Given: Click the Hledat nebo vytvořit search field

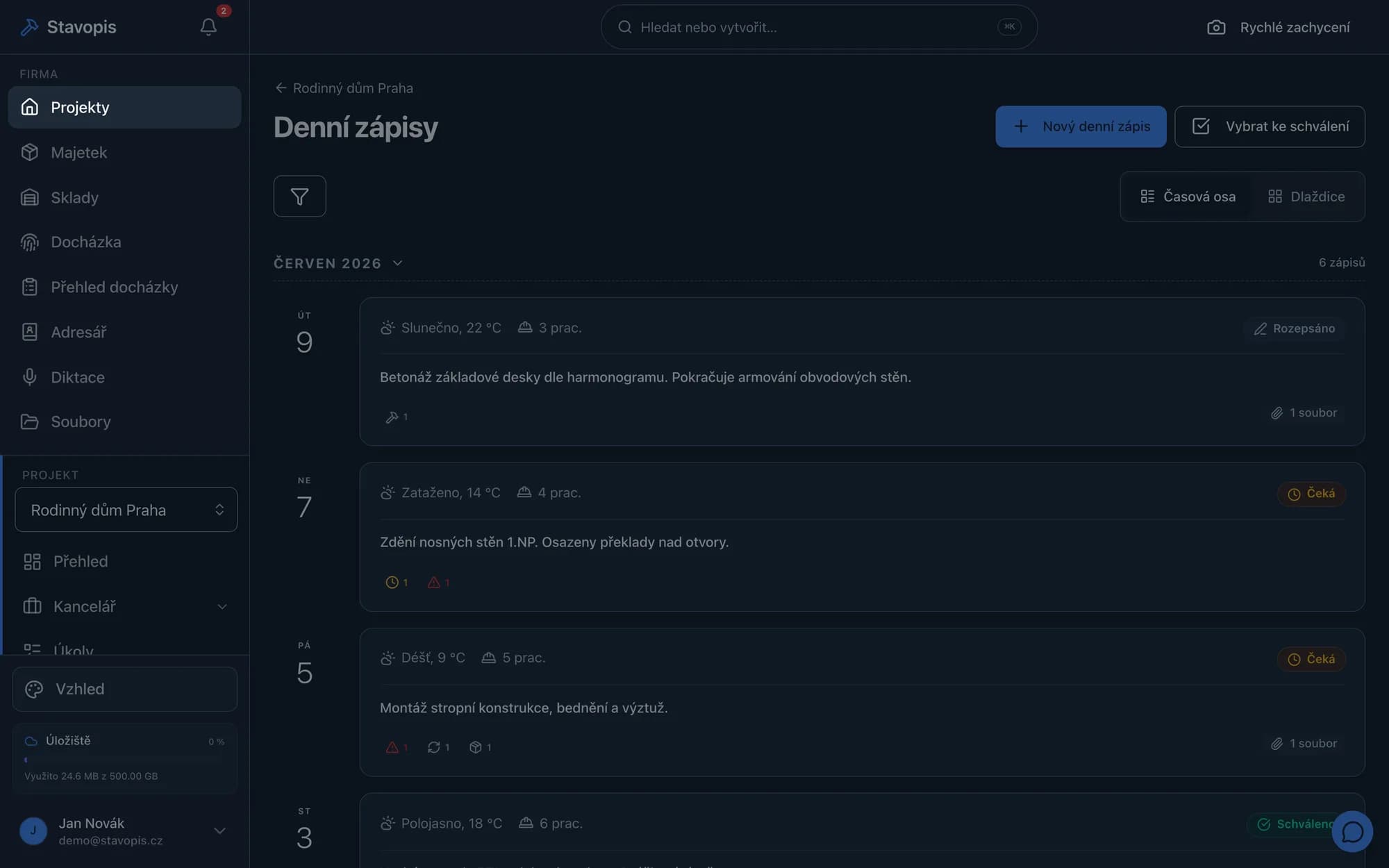Looking at the screenshot, I should [x=819, y=27].
